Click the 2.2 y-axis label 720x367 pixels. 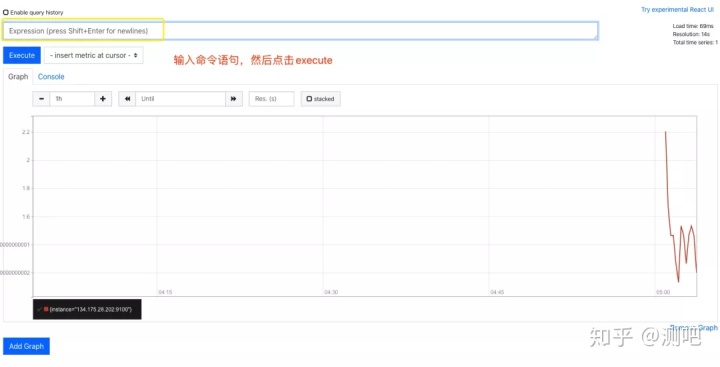coord(25,132)
